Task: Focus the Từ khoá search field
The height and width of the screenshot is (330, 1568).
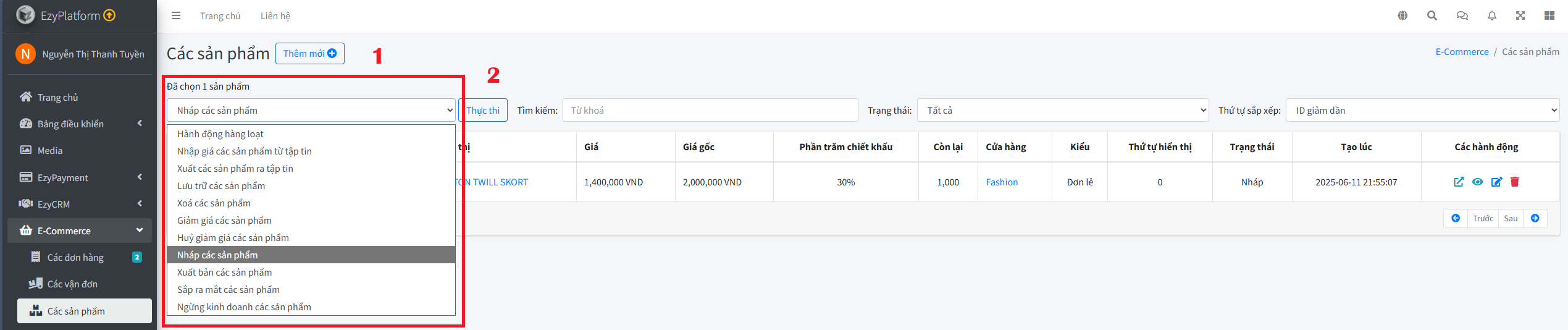Action: tap(710, 111)
